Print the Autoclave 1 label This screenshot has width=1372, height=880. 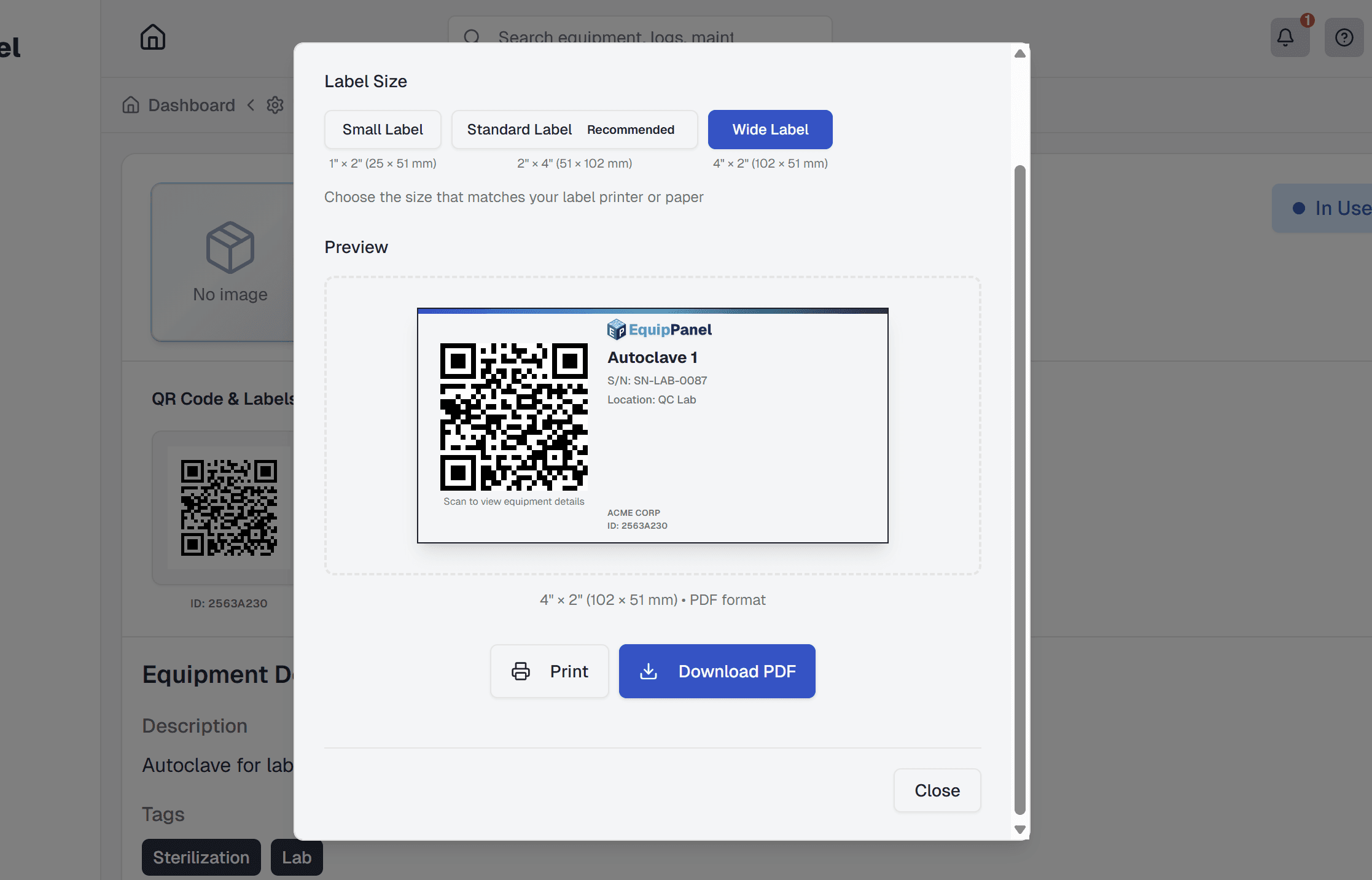point(549,671)
